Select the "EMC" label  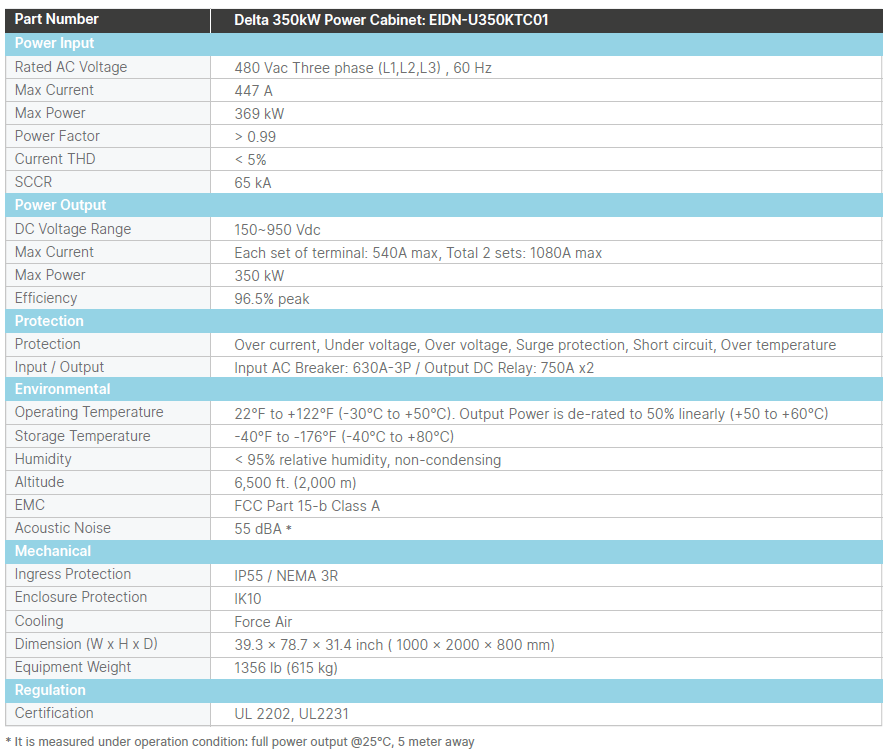[x=29, y=505]
